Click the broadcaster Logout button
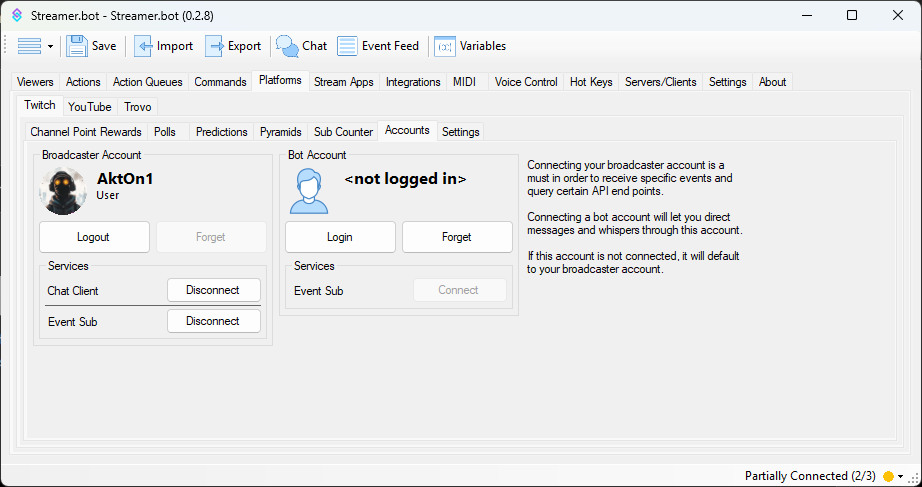This screenshot has width=922, height=487. point(94,237)
